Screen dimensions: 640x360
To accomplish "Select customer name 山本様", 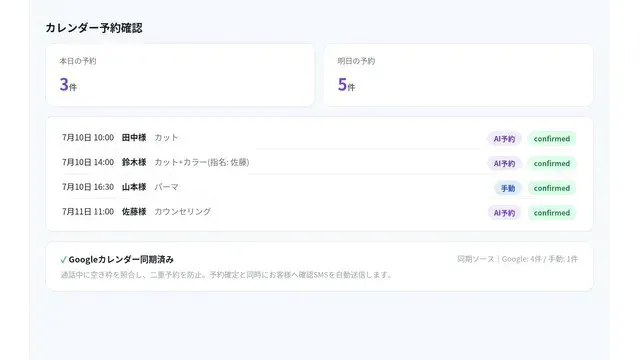I will [134, 187].
